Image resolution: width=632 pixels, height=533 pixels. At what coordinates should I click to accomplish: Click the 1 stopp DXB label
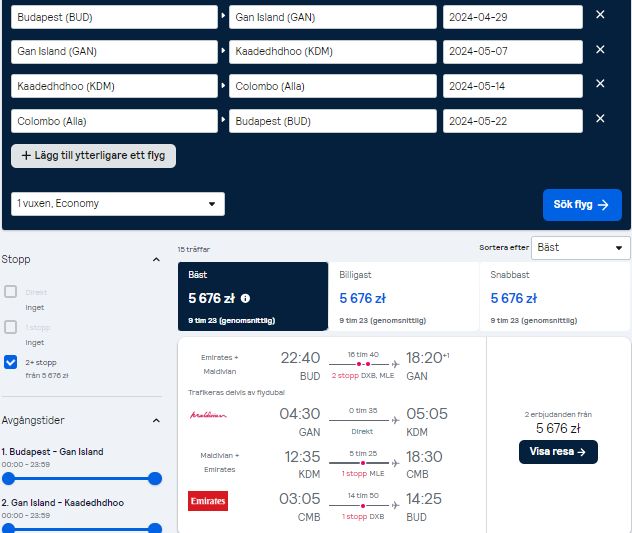pyautogui.click(x=363, y=516)
